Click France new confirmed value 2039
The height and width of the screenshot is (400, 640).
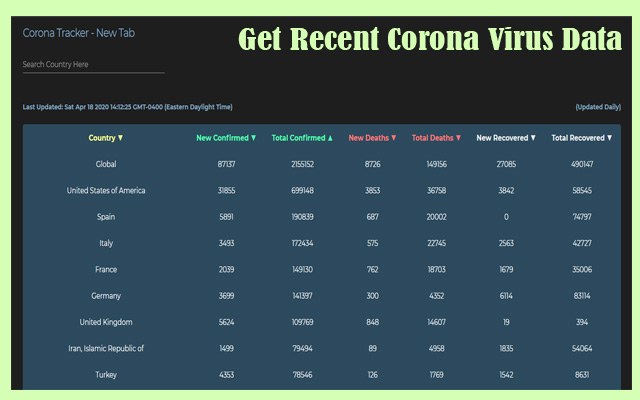(227, 269)
